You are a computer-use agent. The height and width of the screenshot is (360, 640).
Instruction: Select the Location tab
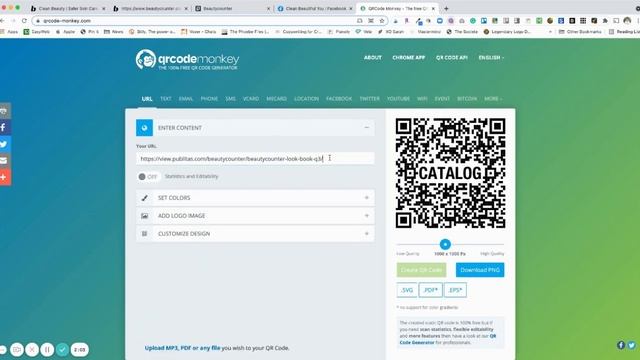[x=307, y=99]
